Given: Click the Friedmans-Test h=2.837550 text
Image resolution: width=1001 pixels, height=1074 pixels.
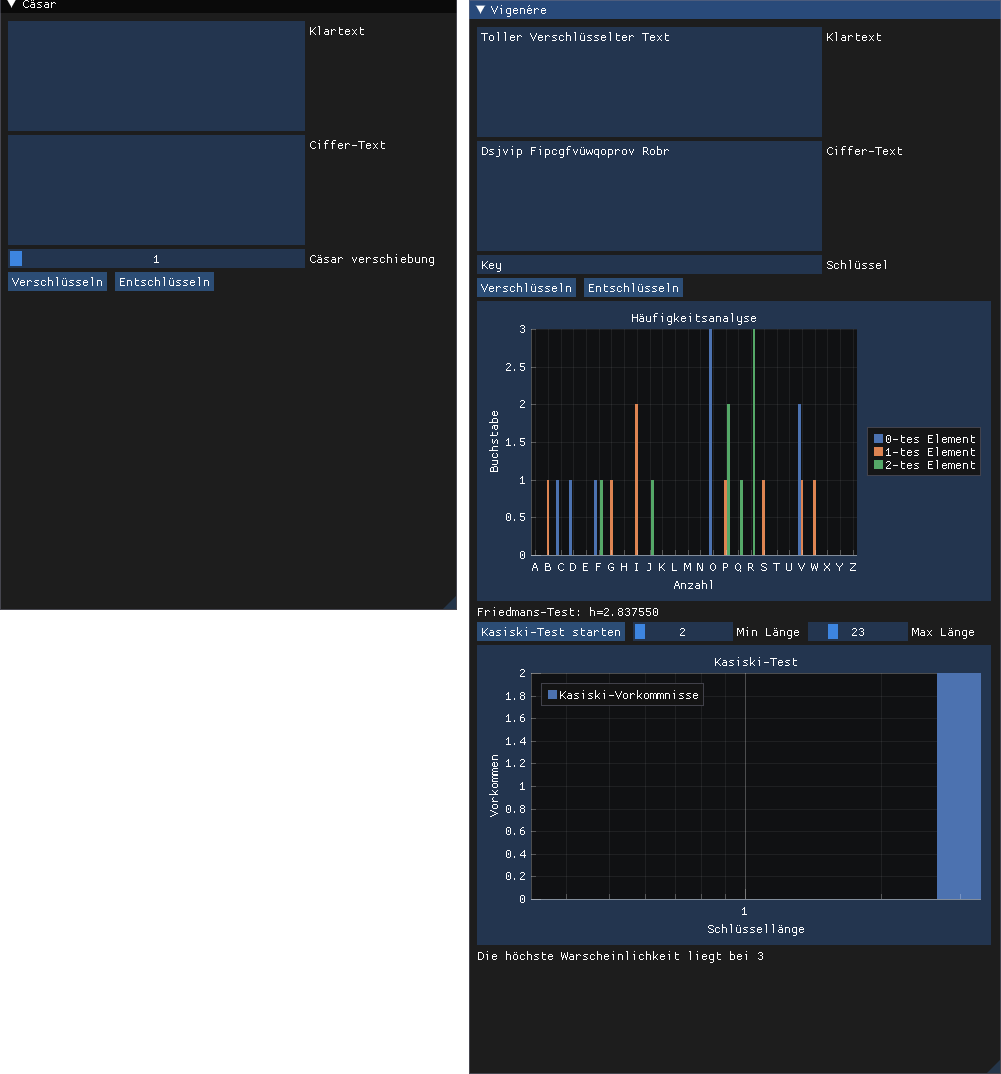Looking at the screenshot, I should coord(567,612).
